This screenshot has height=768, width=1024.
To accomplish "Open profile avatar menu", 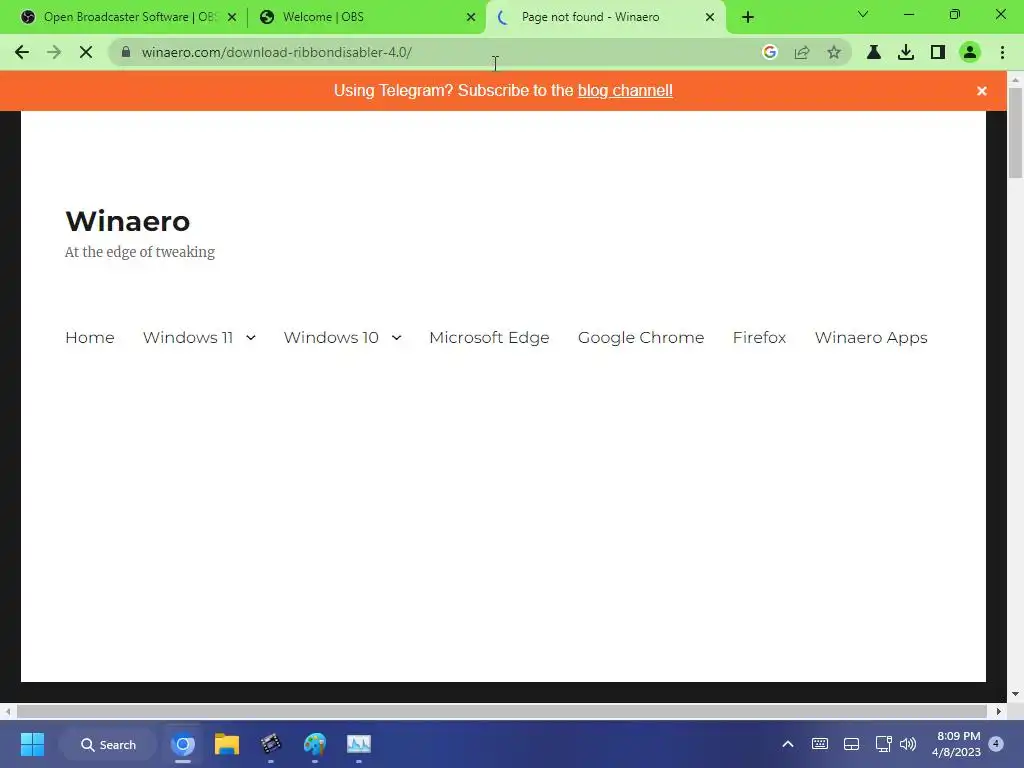I will click(970, 52).
